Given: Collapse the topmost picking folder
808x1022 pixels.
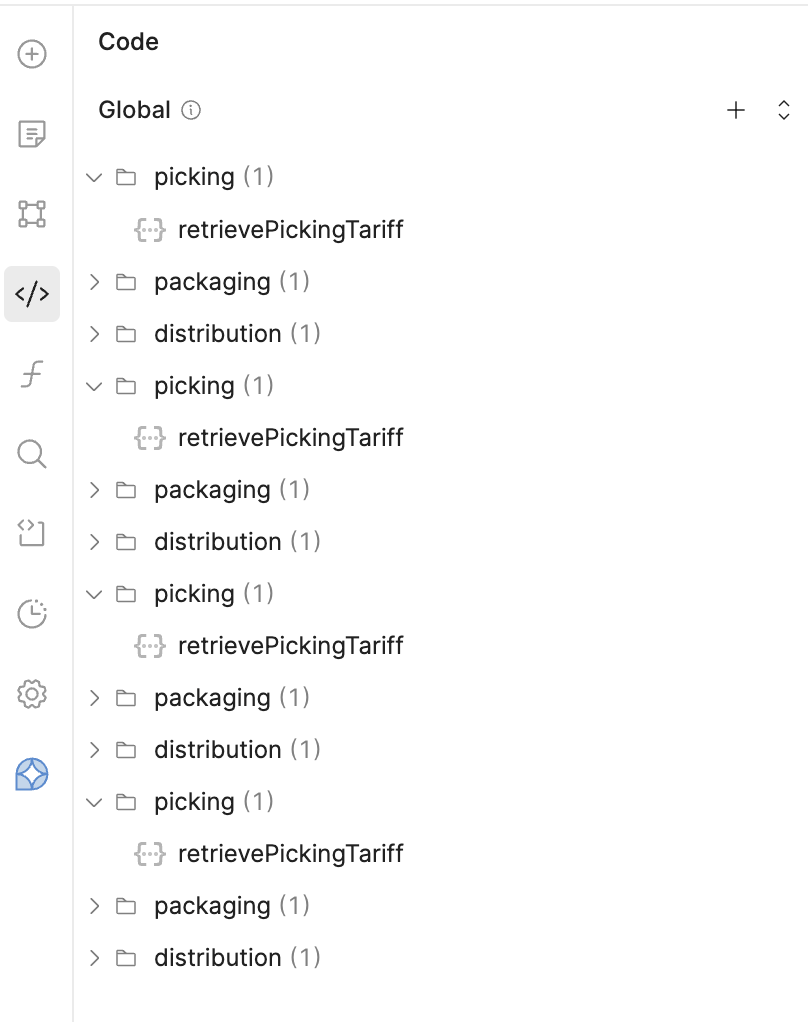Looking at the screenshot, I should 95,177.
